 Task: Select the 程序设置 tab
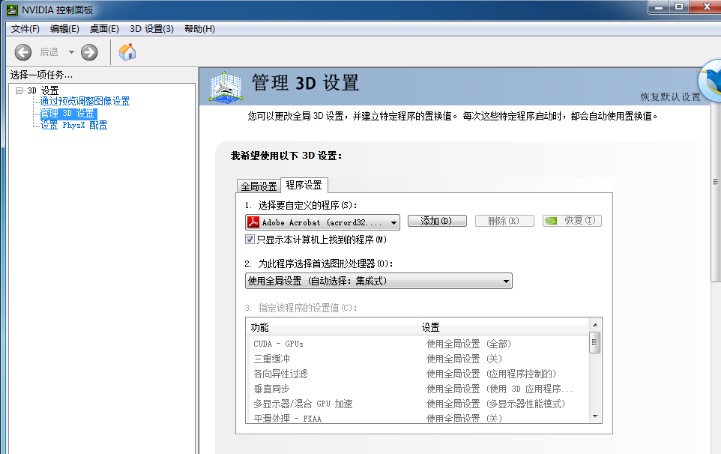pos(303,185)
